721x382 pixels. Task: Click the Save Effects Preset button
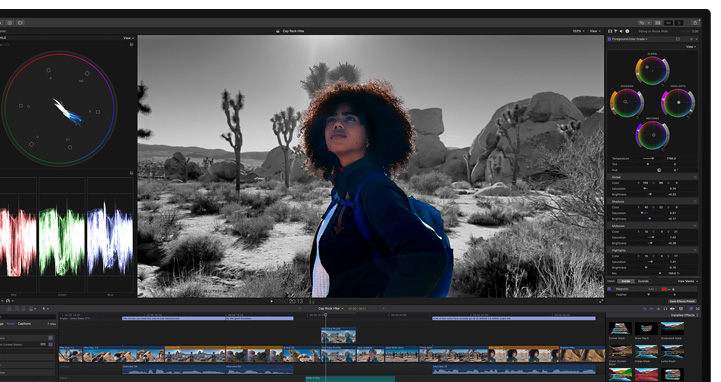click(682, 301)
